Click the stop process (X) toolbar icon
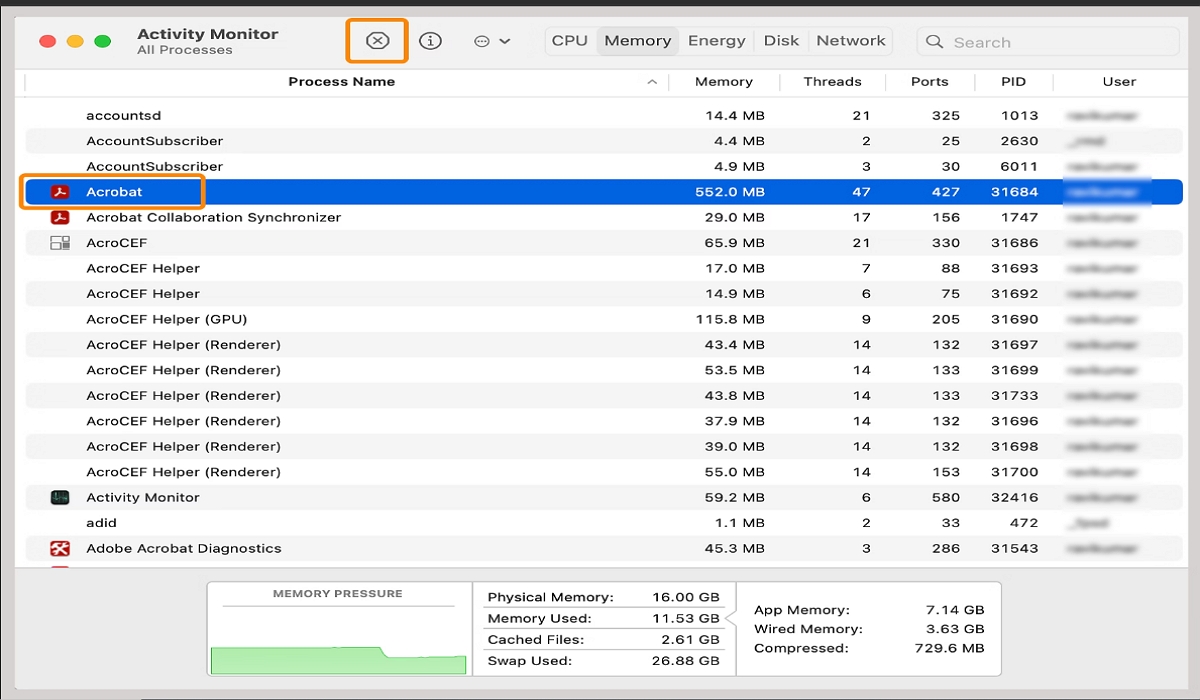Viewport: 1200px width, 700px height. coord(377,41)
